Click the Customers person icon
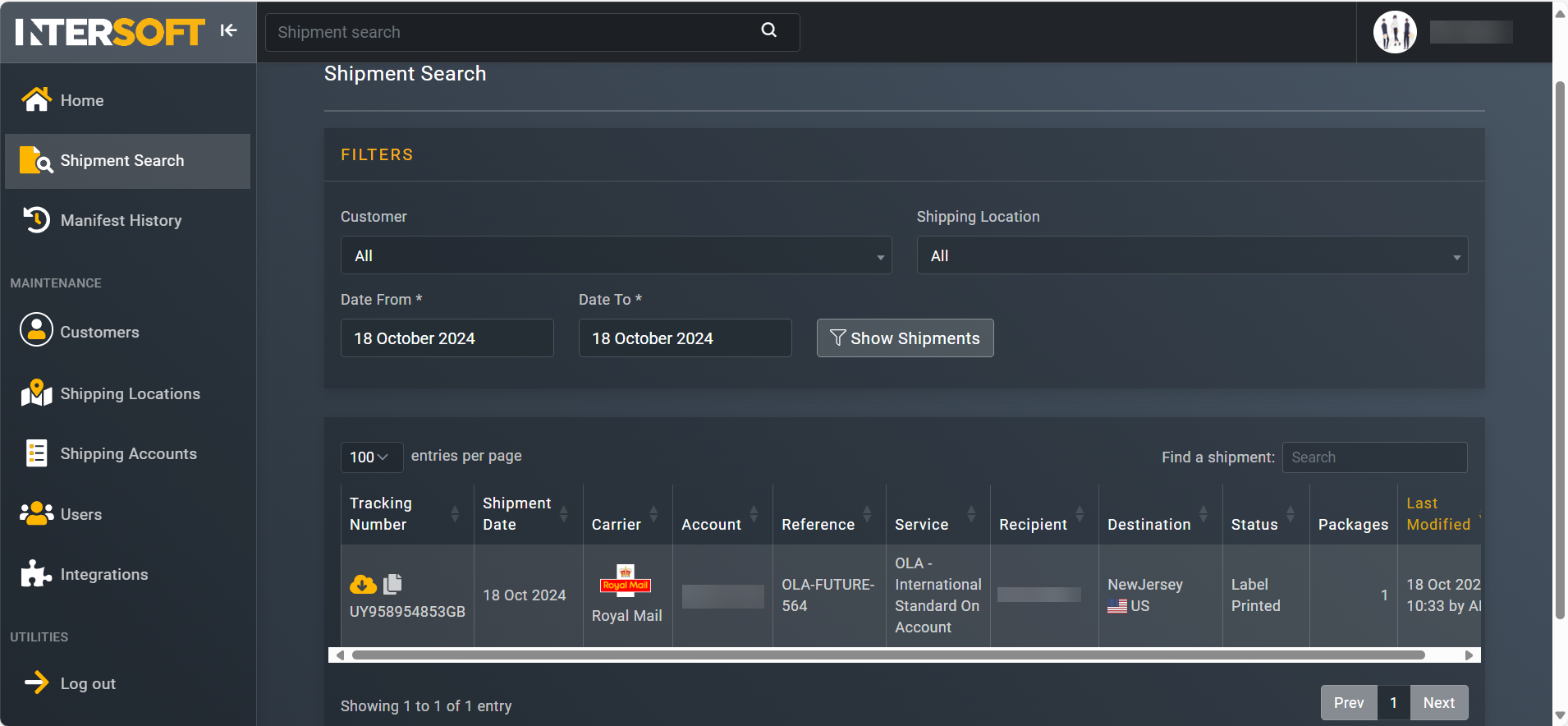1568x726 pixels. click(x=36, y=330)
